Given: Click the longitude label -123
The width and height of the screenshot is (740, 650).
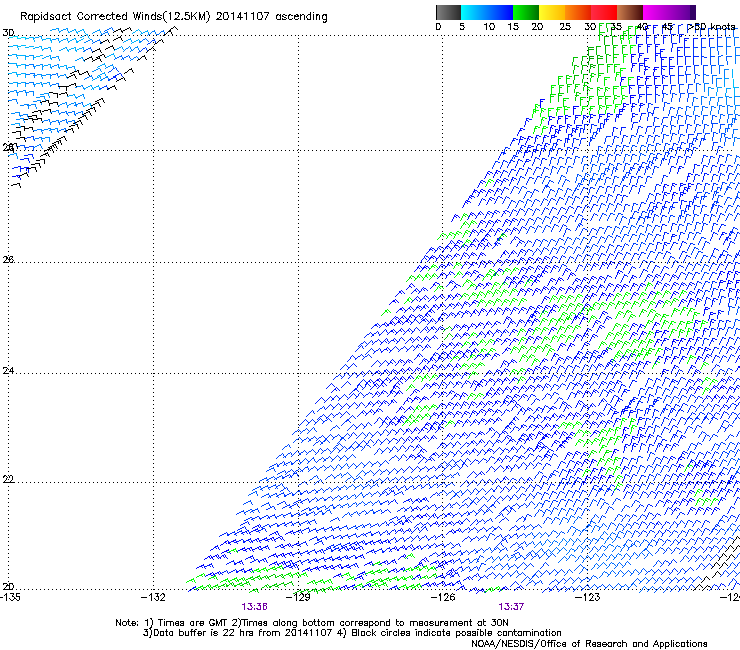Looking at the screenshot, I should point(588,597).
